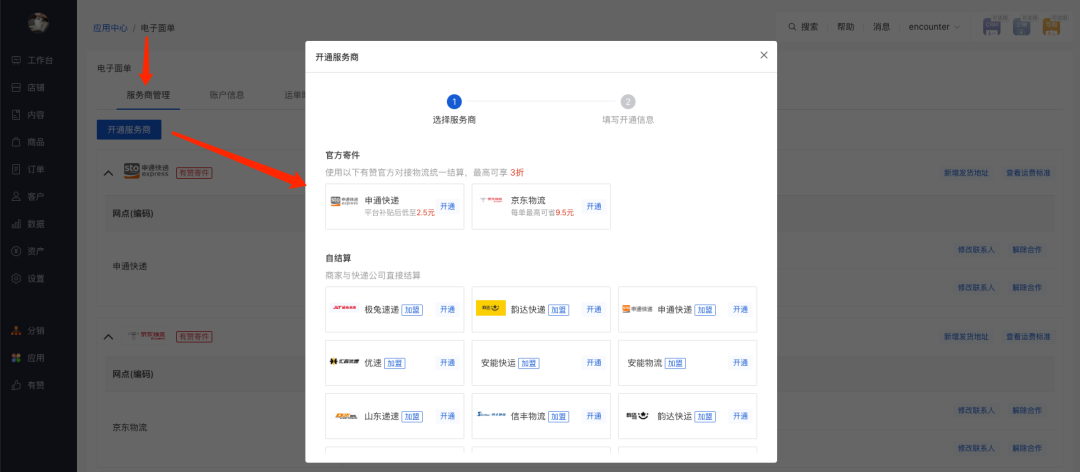Click the 信丰物流 logo
Viewport: 1080px width, 472px height.
point(491,415)
